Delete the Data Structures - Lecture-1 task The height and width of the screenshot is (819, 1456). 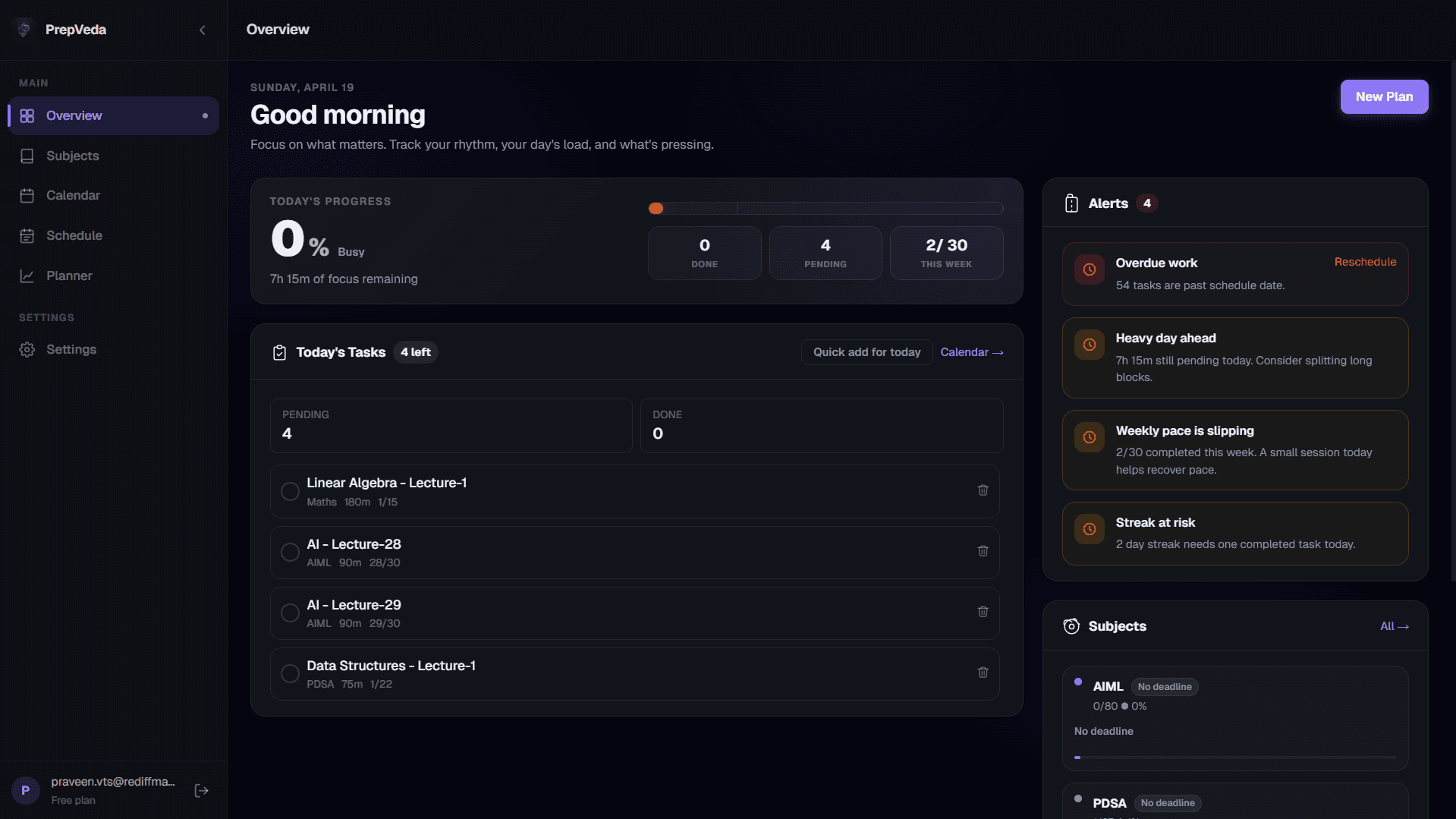click(983, 673)
